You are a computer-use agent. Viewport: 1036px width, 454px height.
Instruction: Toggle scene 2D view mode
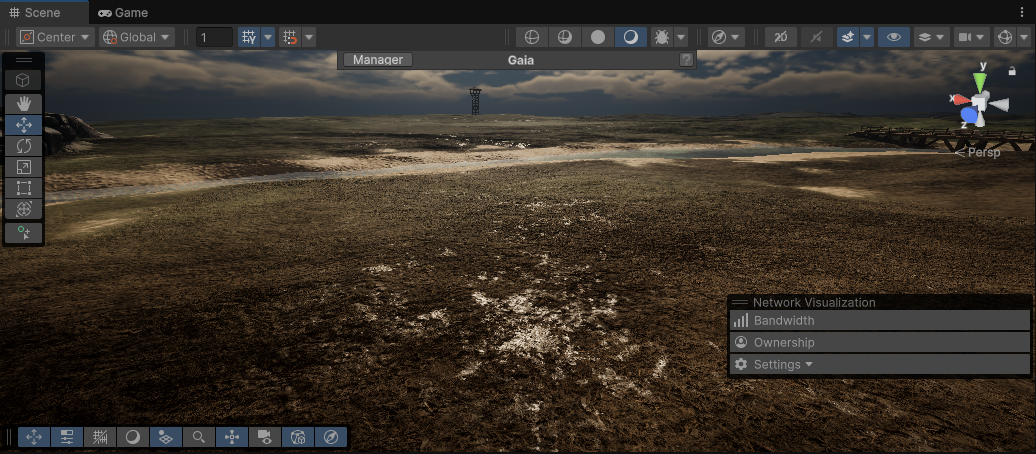pyautogui.click(x=780, y=37)
